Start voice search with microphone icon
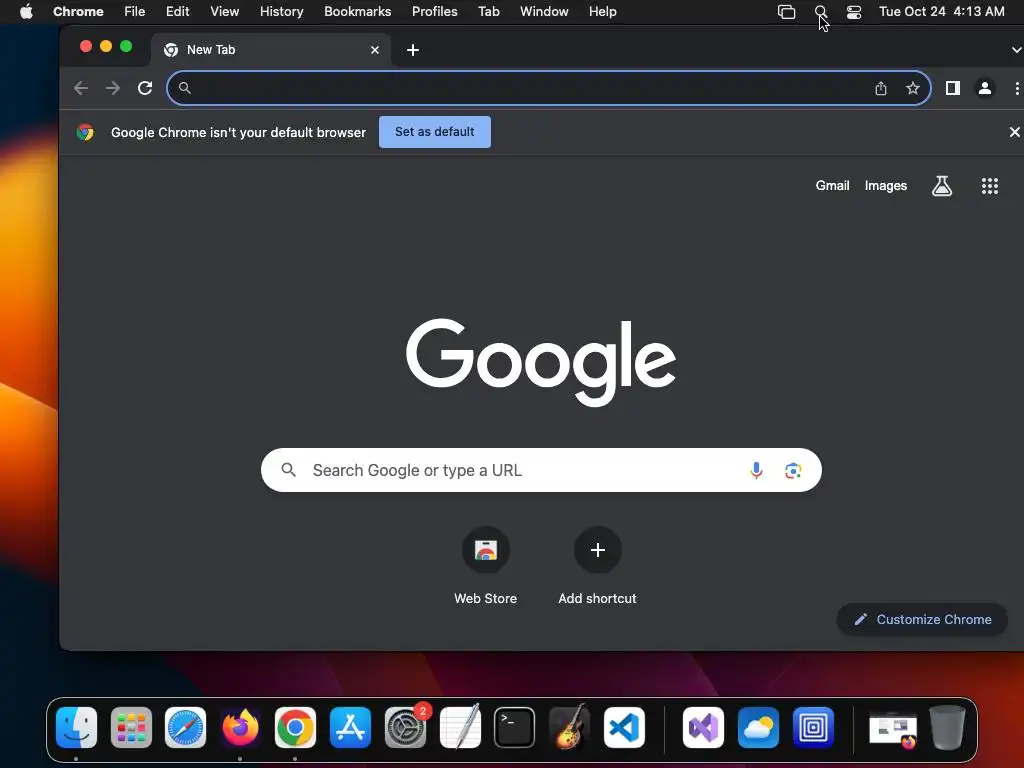Image resolution: width=1024 pixels, height=768 pixels. coord(756,470)
